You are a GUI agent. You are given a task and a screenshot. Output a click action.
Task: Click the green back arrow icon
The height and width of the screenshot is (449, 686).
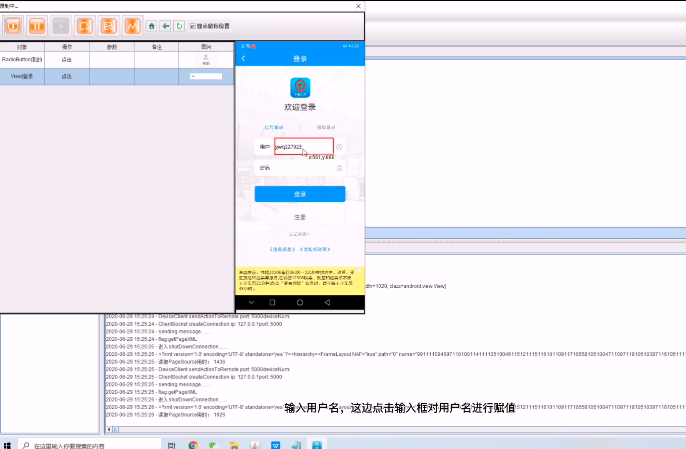[165, 26]
